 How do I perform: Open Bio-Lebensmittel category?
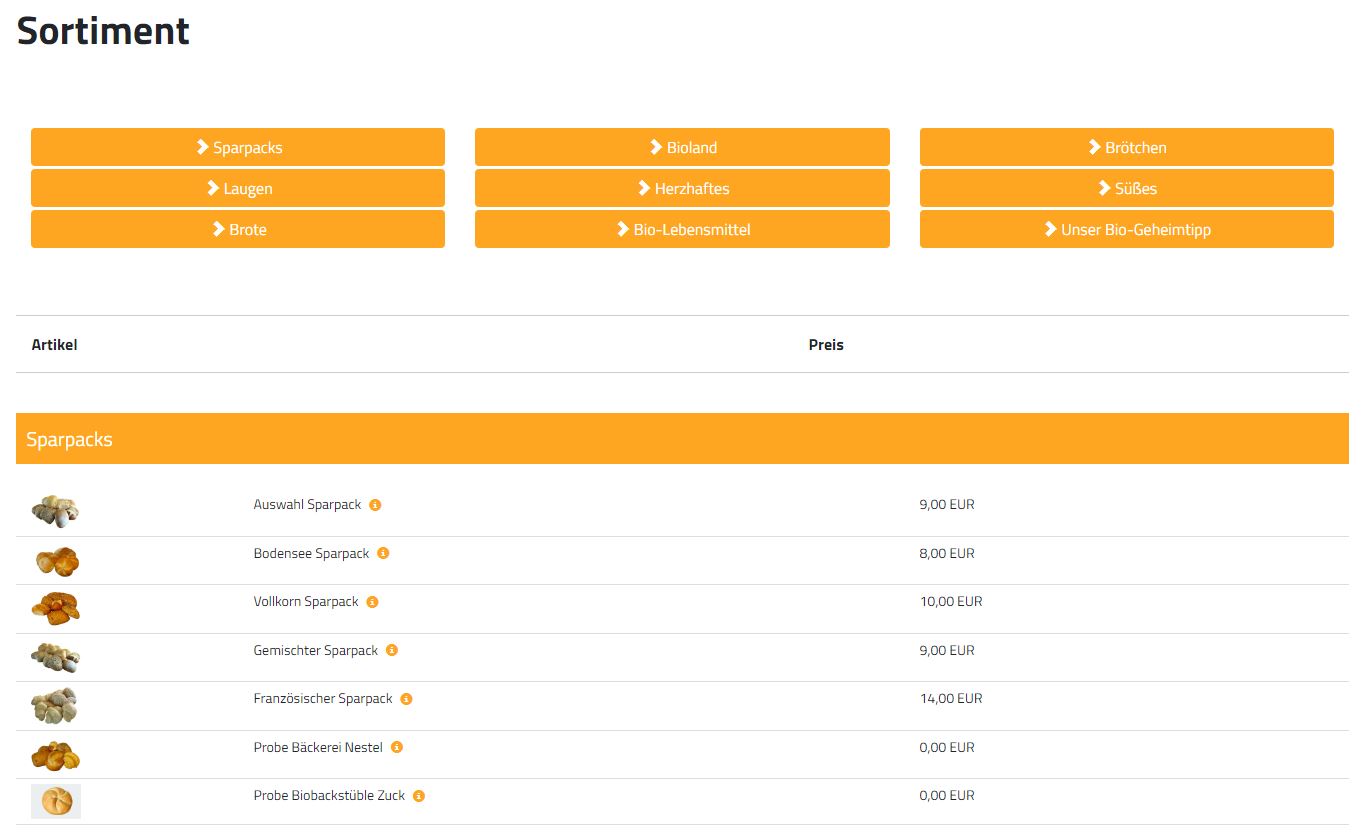coord(682,229)
